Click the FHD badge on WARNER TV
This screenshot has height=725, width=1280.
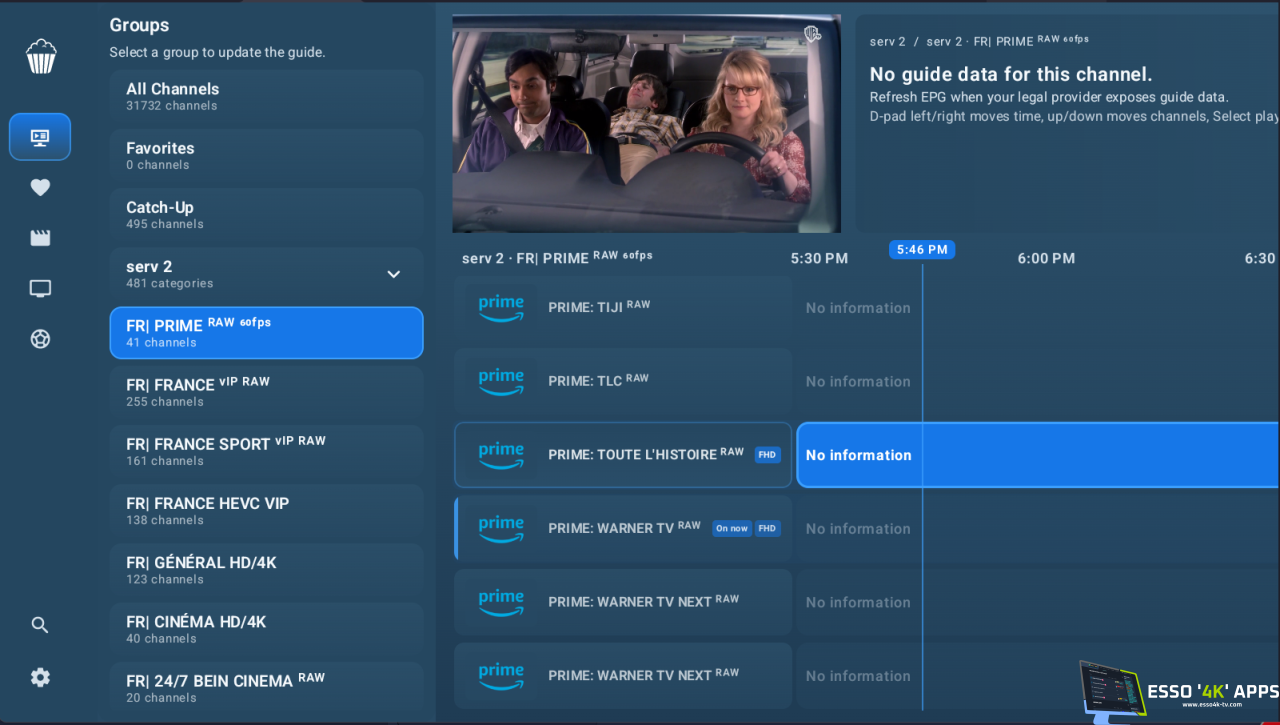pos(767,528)
